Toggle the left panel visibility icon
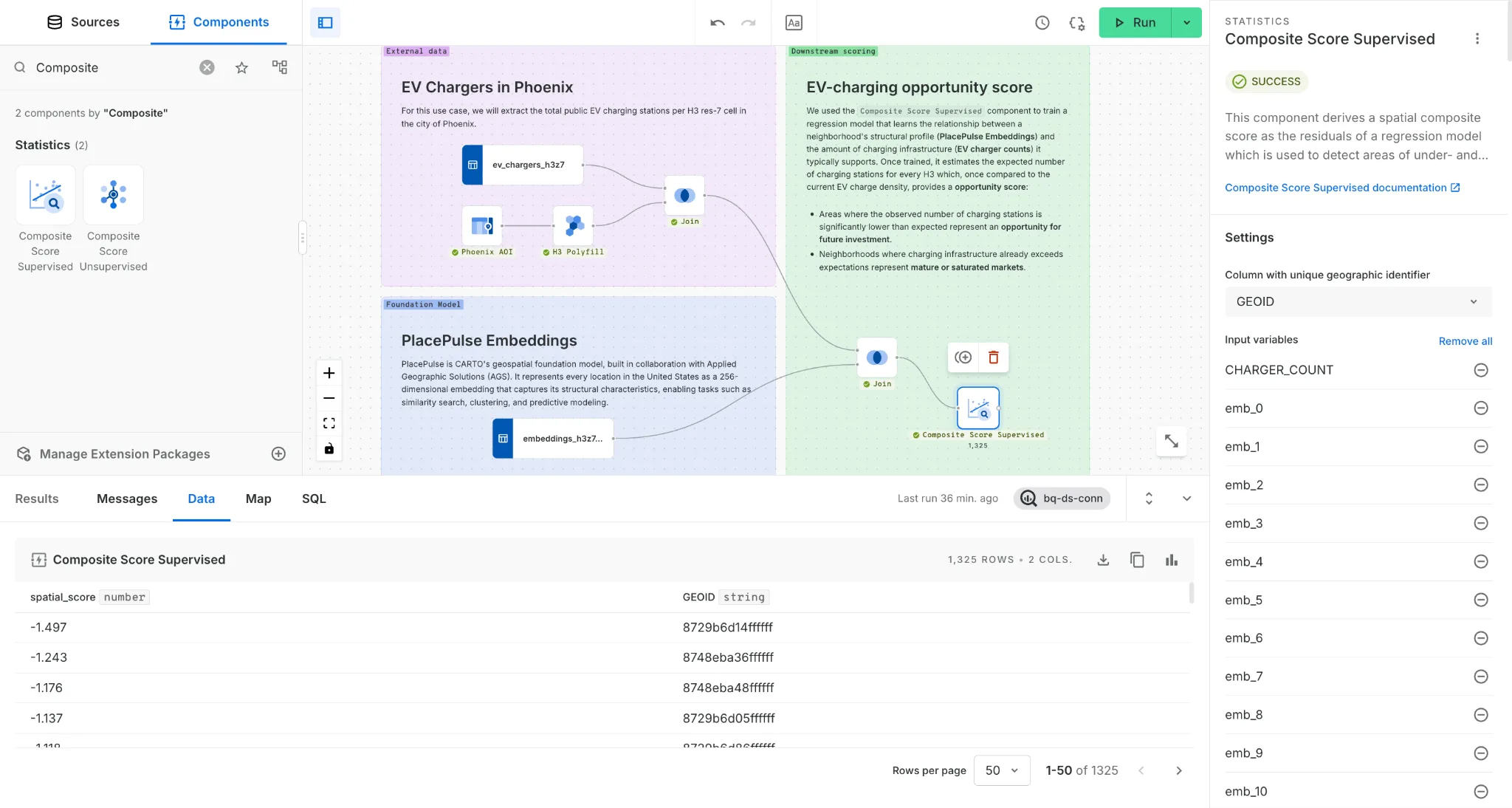 (x=325, y=22)
